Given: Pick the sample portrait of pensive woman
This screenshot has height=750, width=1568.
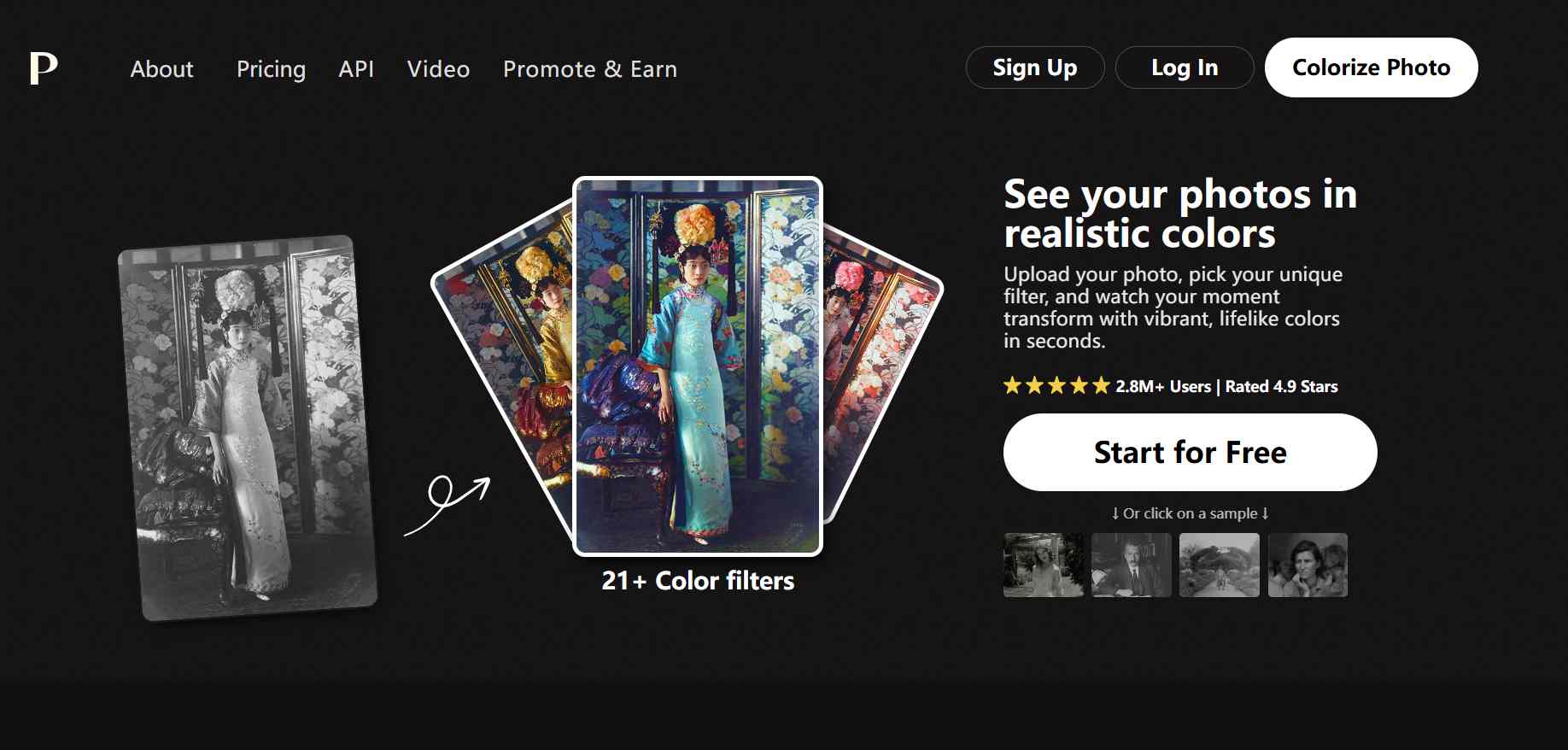Looking at the screenshot, I should (x=1308, y=565).
